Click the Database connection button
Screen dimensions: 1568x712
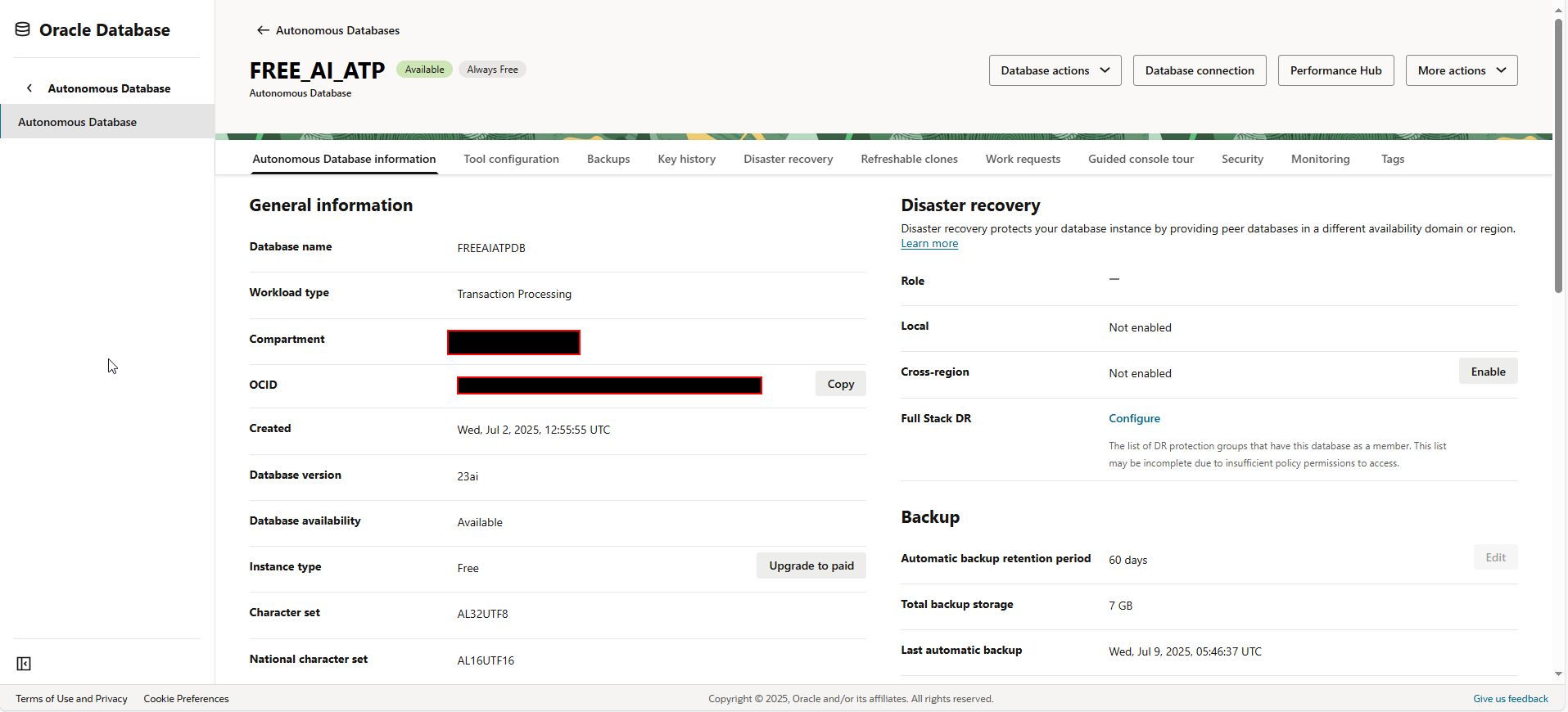click(x=1199, y=70)
